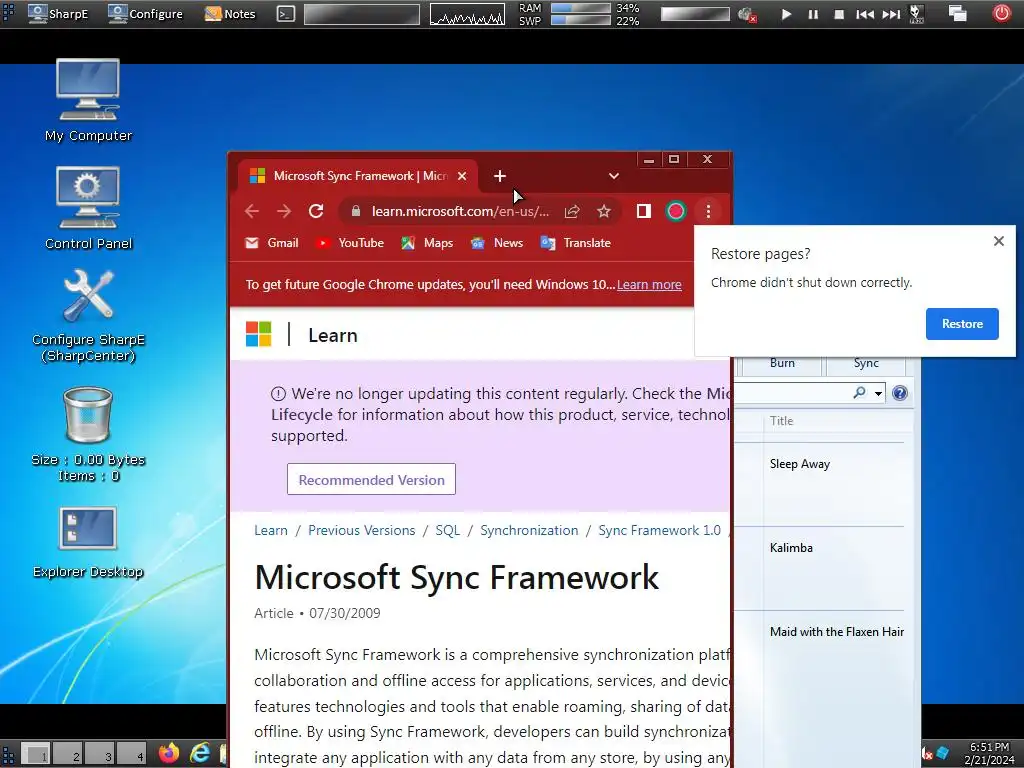Viewport: 1024px width, 768px height.
Task: Open the My Computer desktop icon
Action: pyautogui.click(x=88, y=101)
